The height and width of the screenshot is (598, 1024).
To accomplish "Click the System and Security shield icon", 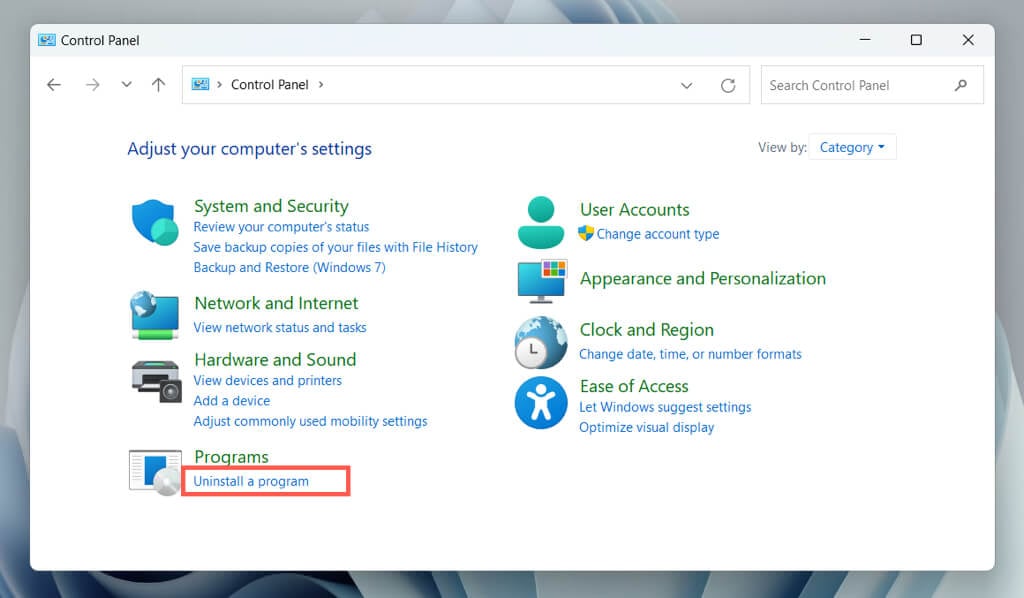I will coord(155,221).
